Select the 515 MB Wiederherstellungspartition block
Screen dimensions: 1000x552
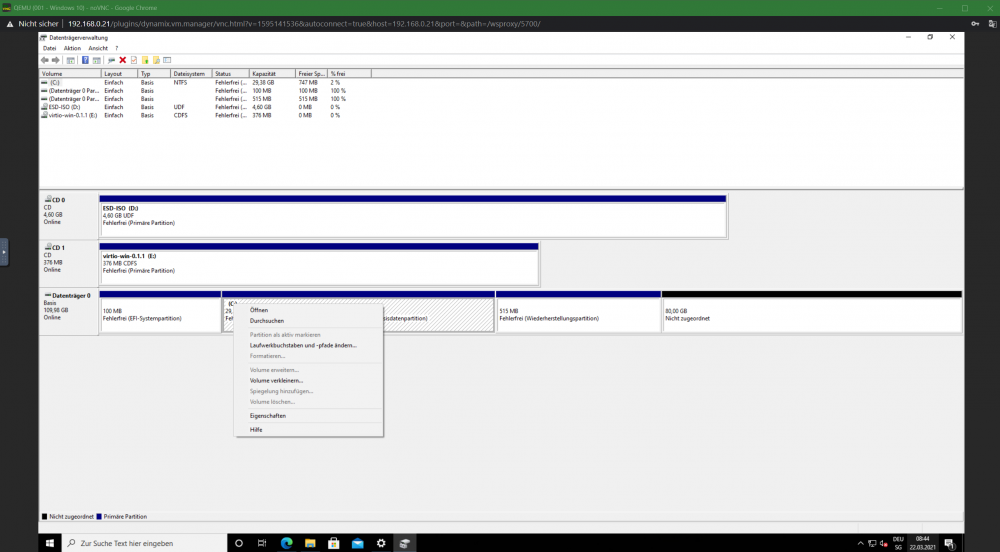click(x=578, y=312)
